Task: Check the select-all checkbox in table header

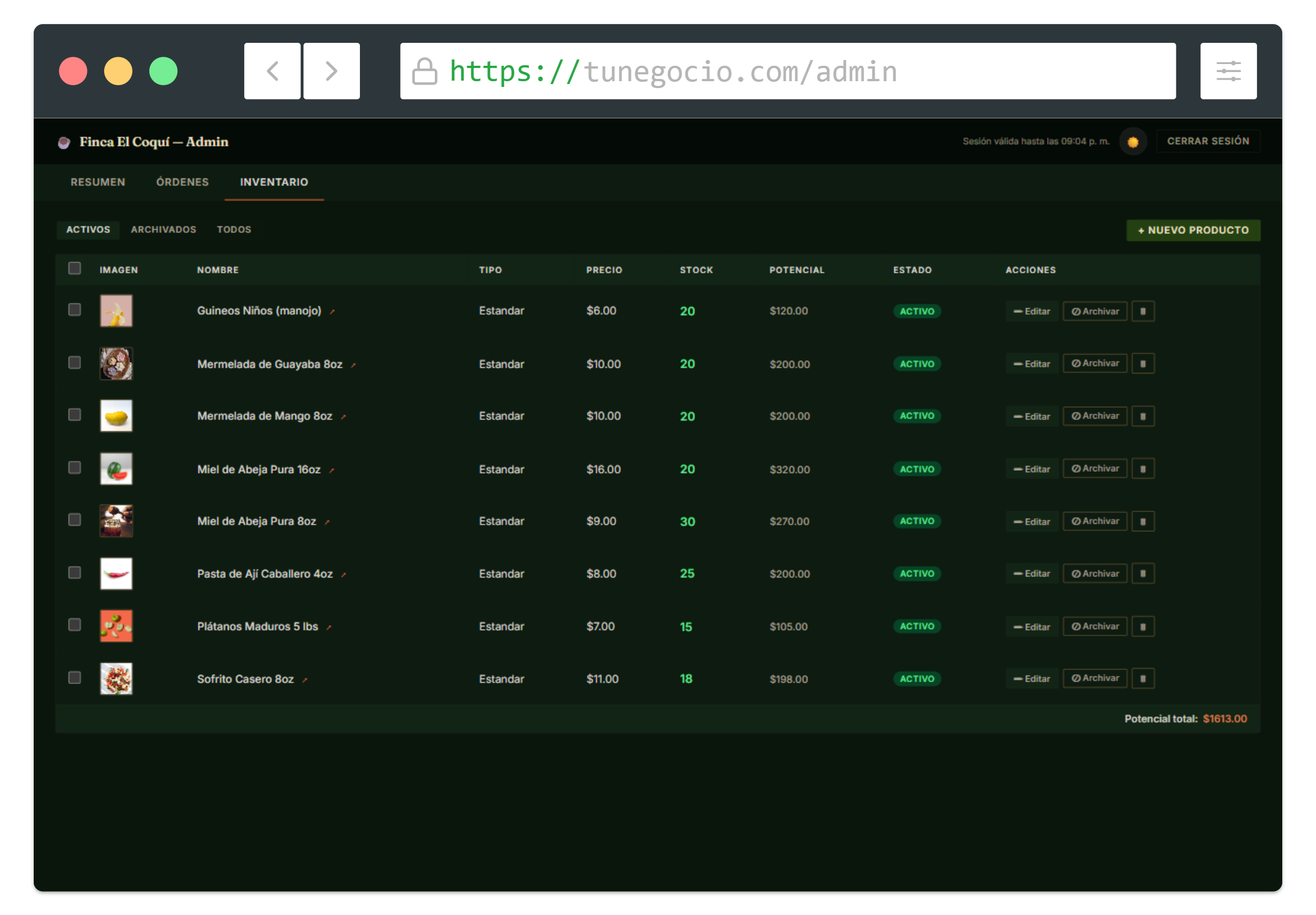Action: (74, 268)
